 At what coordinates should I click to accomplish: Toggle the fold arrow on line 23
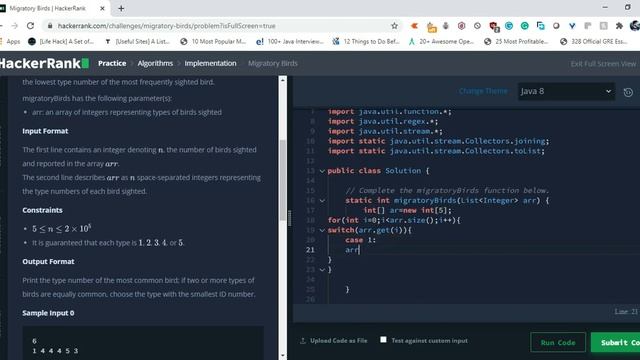pos(322,270)
